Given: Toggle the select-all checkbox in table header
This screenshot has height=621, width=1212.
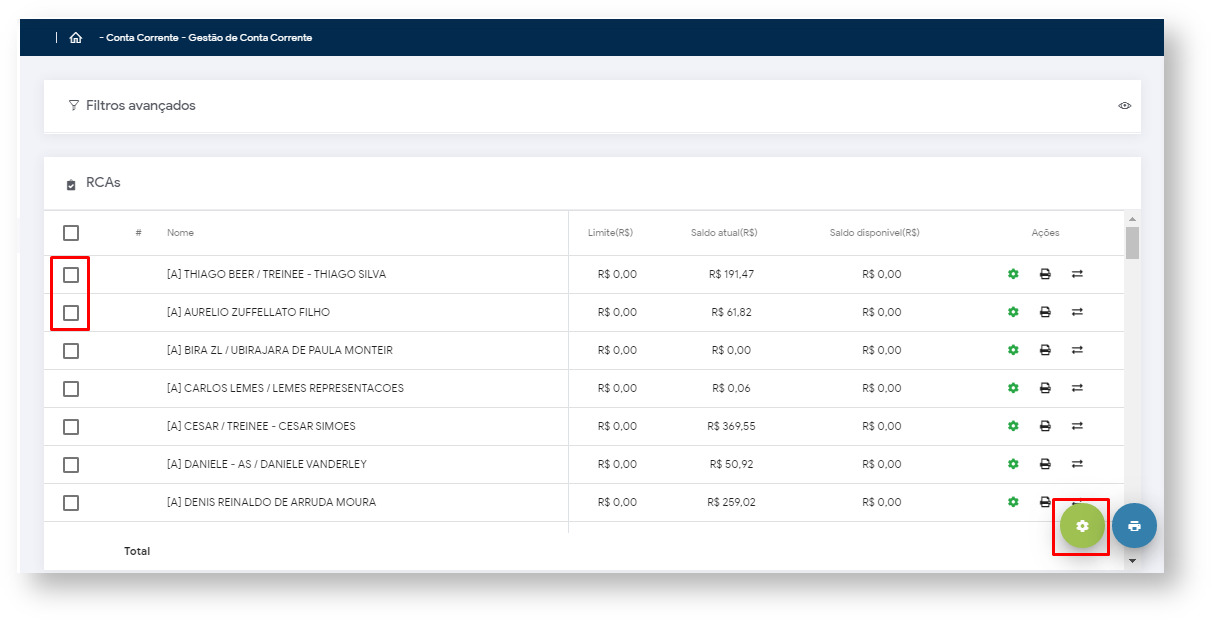Looking at the screenshot, I should (x=71, y=233).
